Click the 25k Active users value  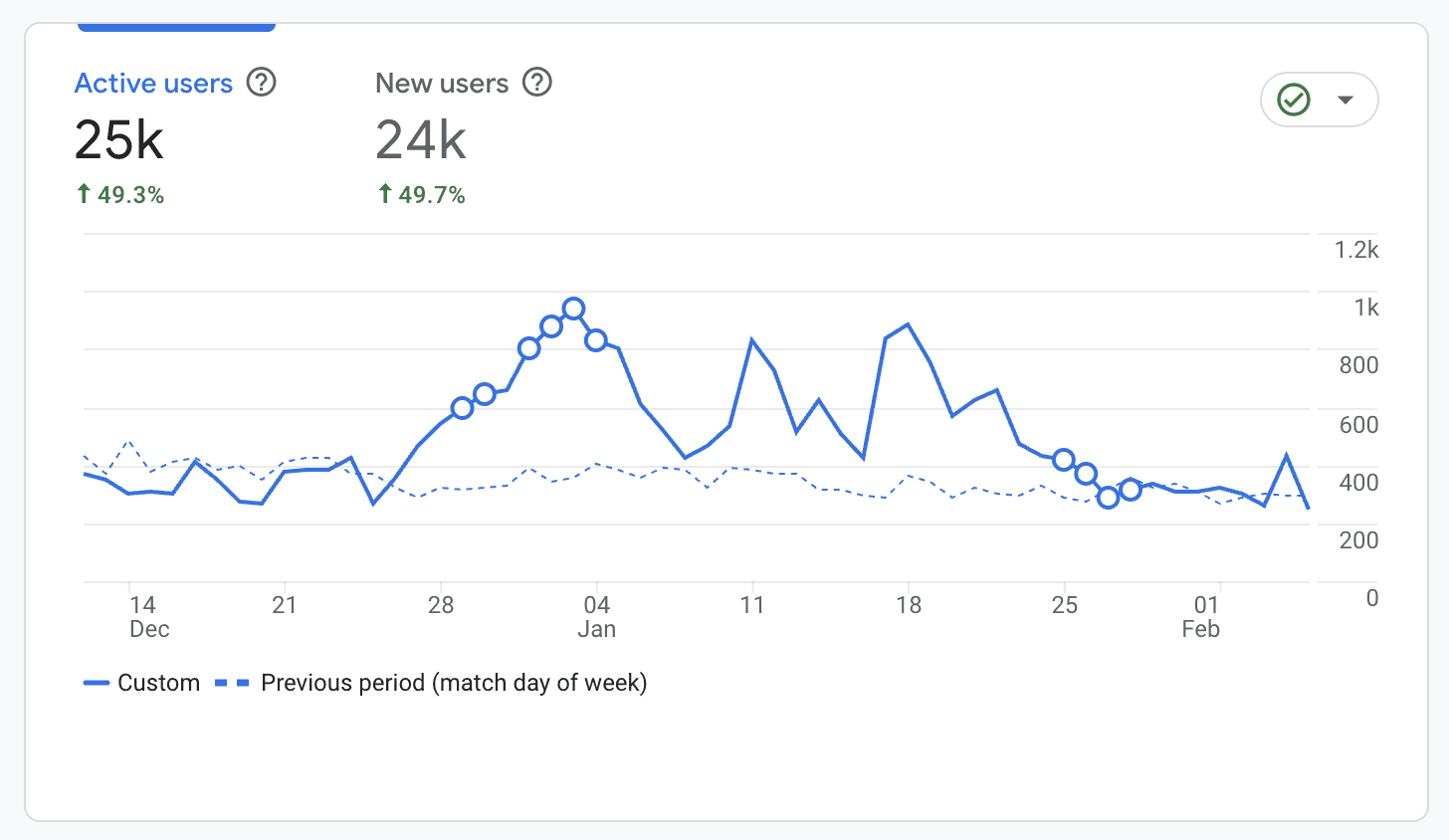[118, 139]
